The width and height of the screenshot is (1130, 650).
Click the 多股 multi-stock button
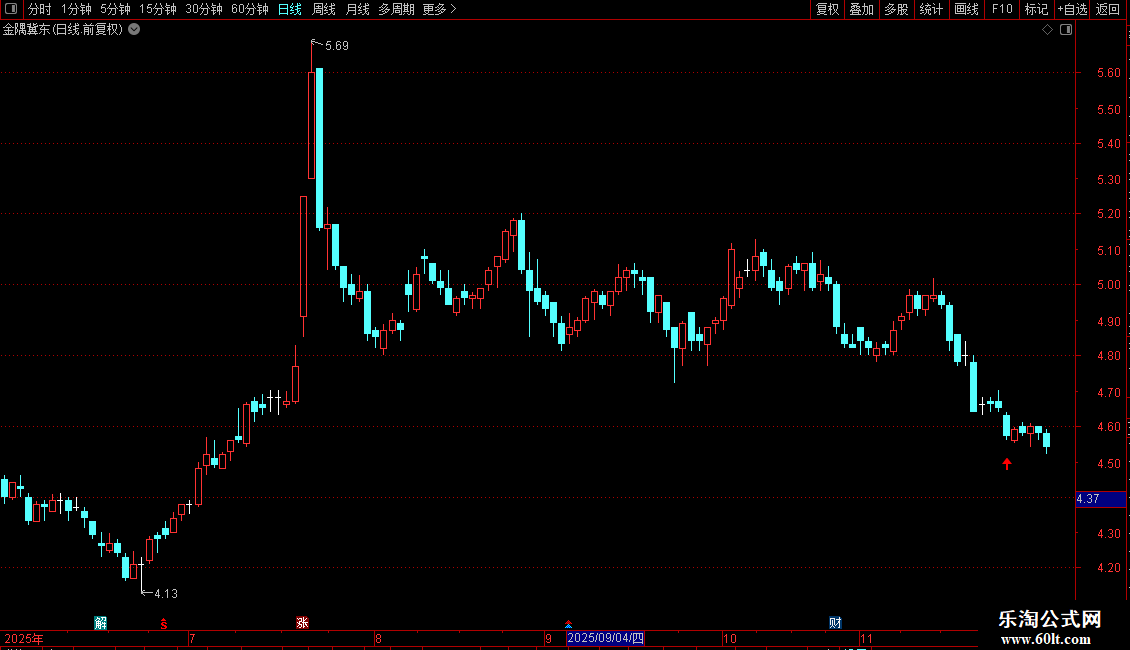(897, 9)
